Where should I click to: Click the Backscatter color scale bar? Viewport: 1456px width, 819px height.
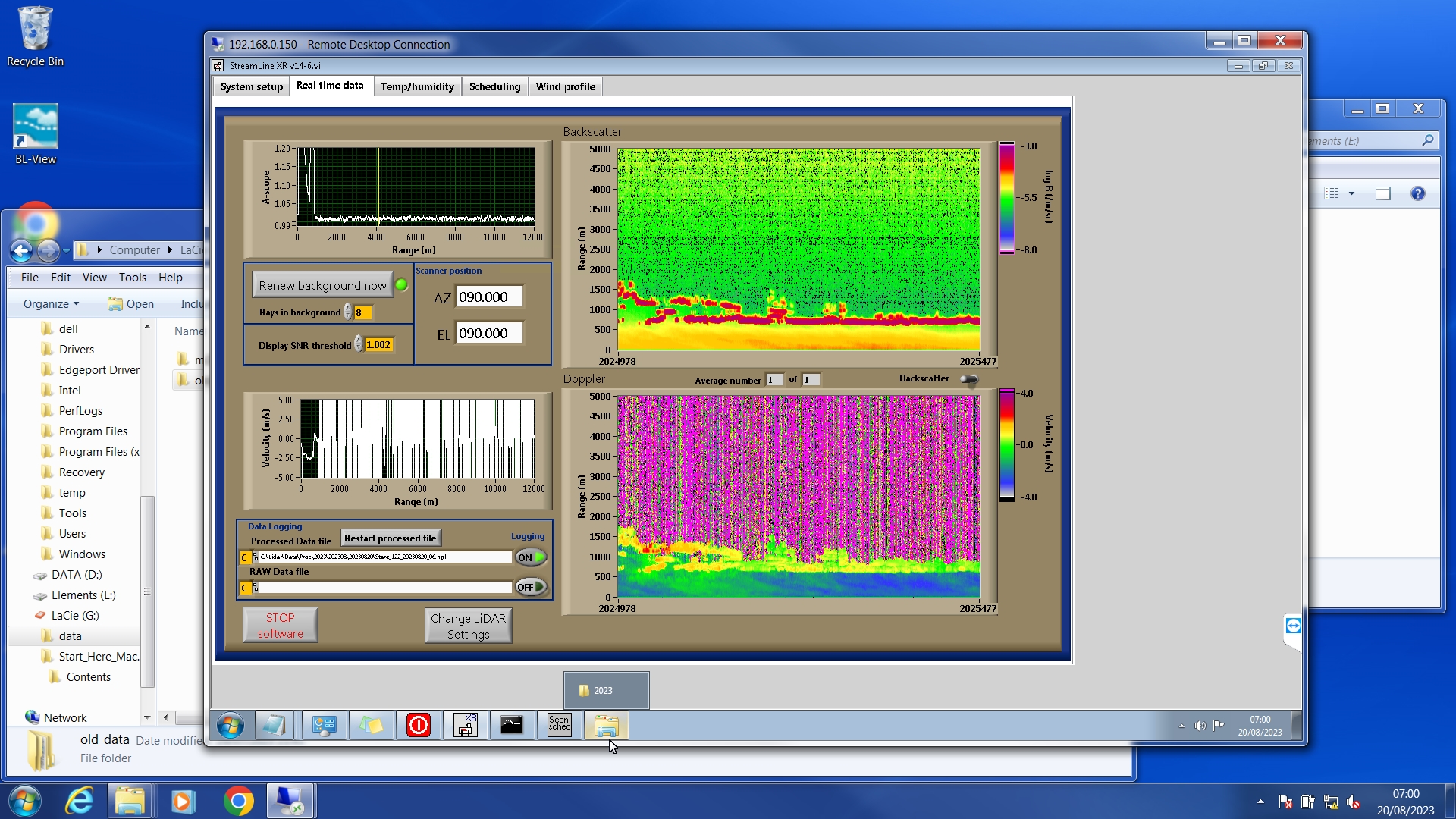click(x=1006, y=197)
